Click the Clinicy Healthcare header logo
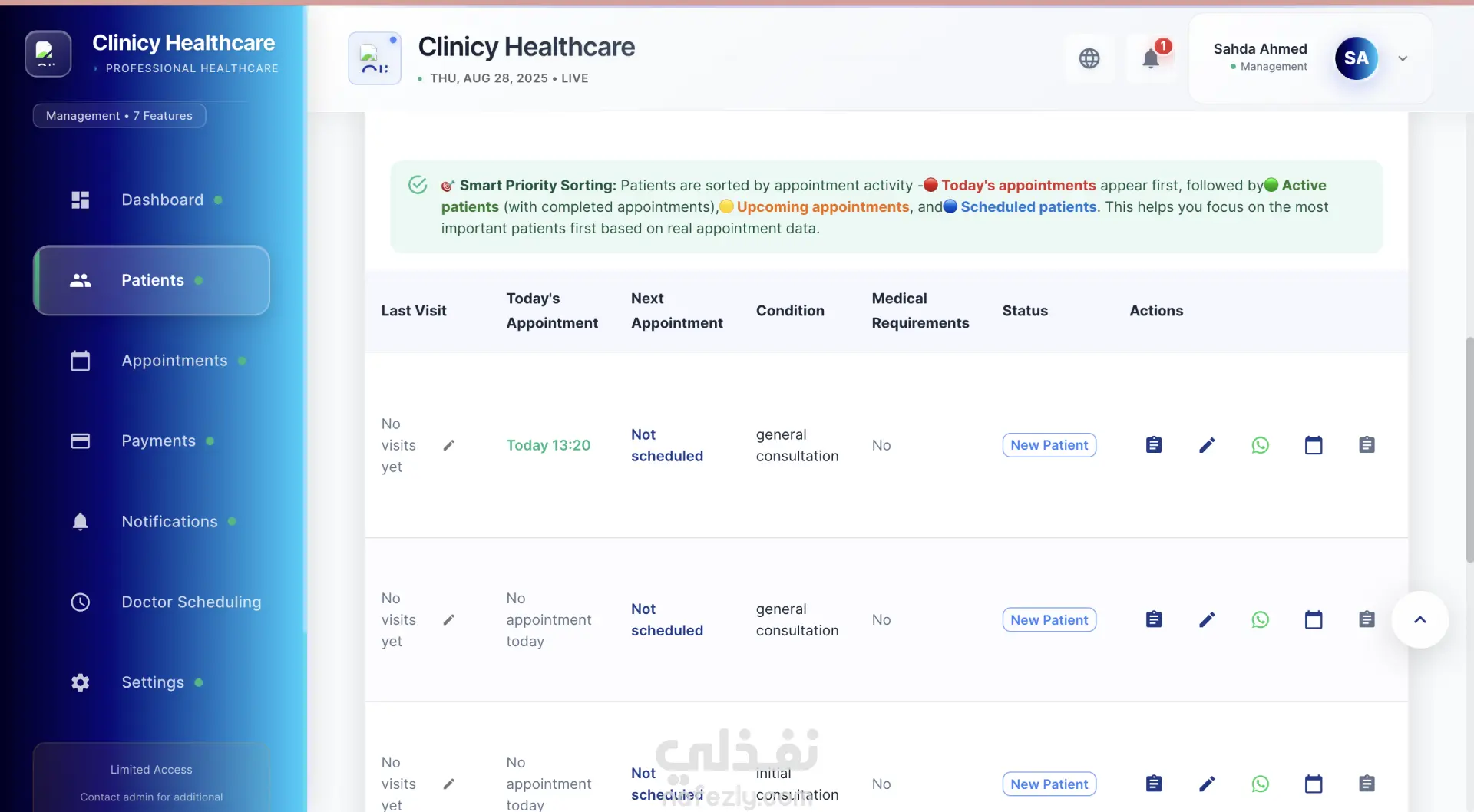The height and width of the screenshot is (812, 1474). click(x=375, y=58)
